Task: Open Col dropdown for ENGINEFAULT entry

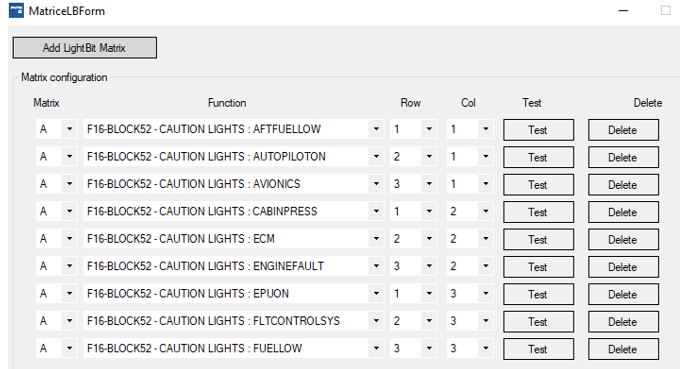Action: click(486, 266)
